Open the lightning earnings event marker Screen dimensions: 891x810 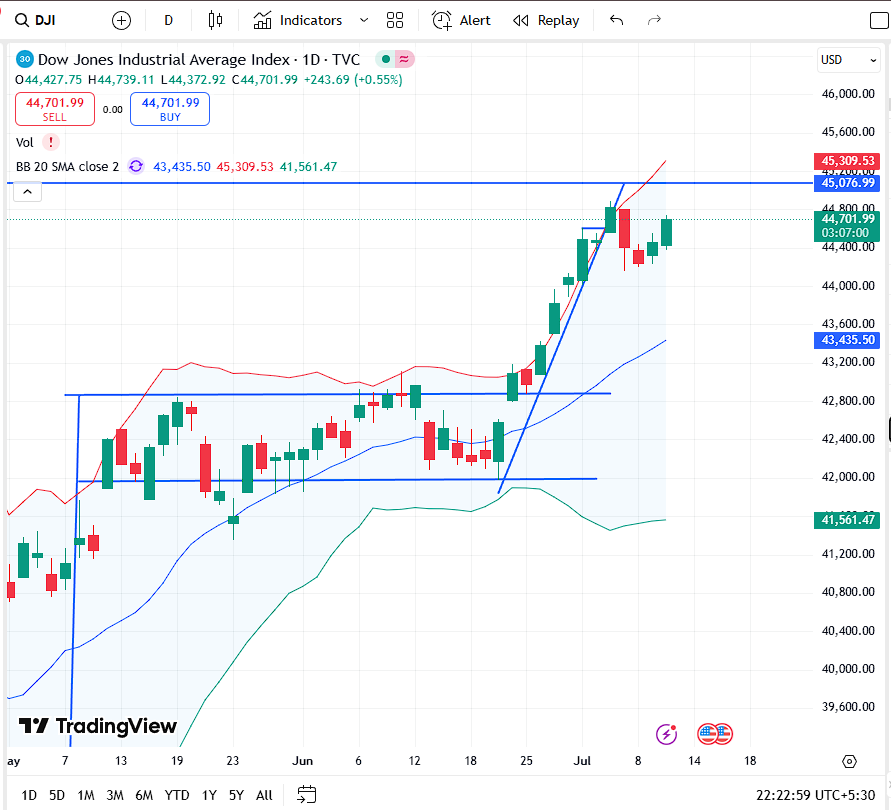pos(666,734)
